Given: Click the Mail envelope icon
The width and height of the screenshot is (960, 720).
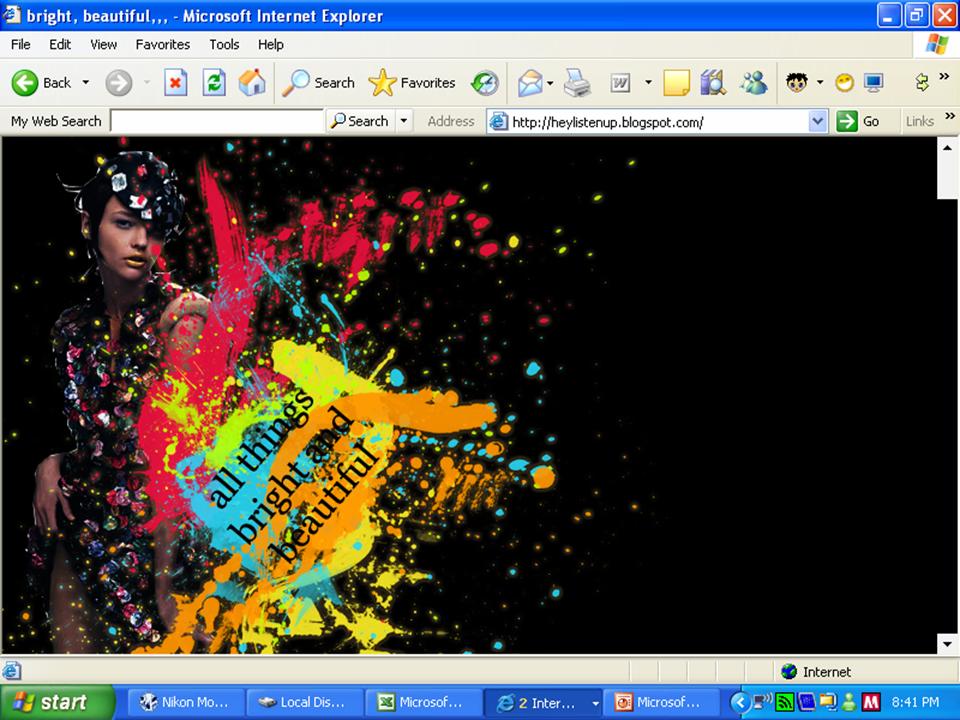Looking at the screenshot, I should pos(530,83).
